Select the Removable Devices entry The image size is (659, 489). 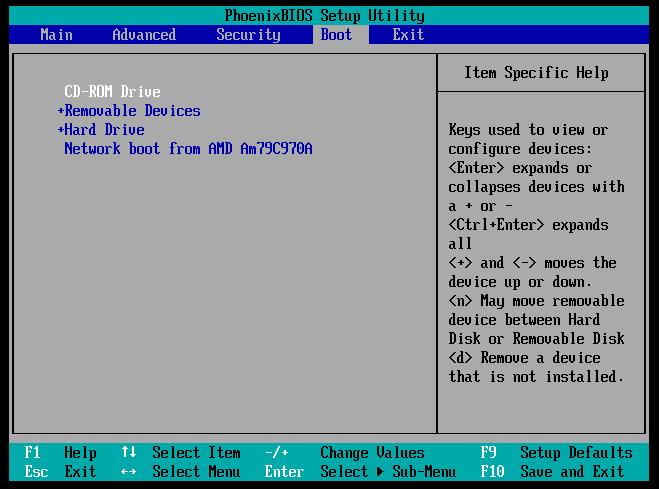click(x=132, y=111)
